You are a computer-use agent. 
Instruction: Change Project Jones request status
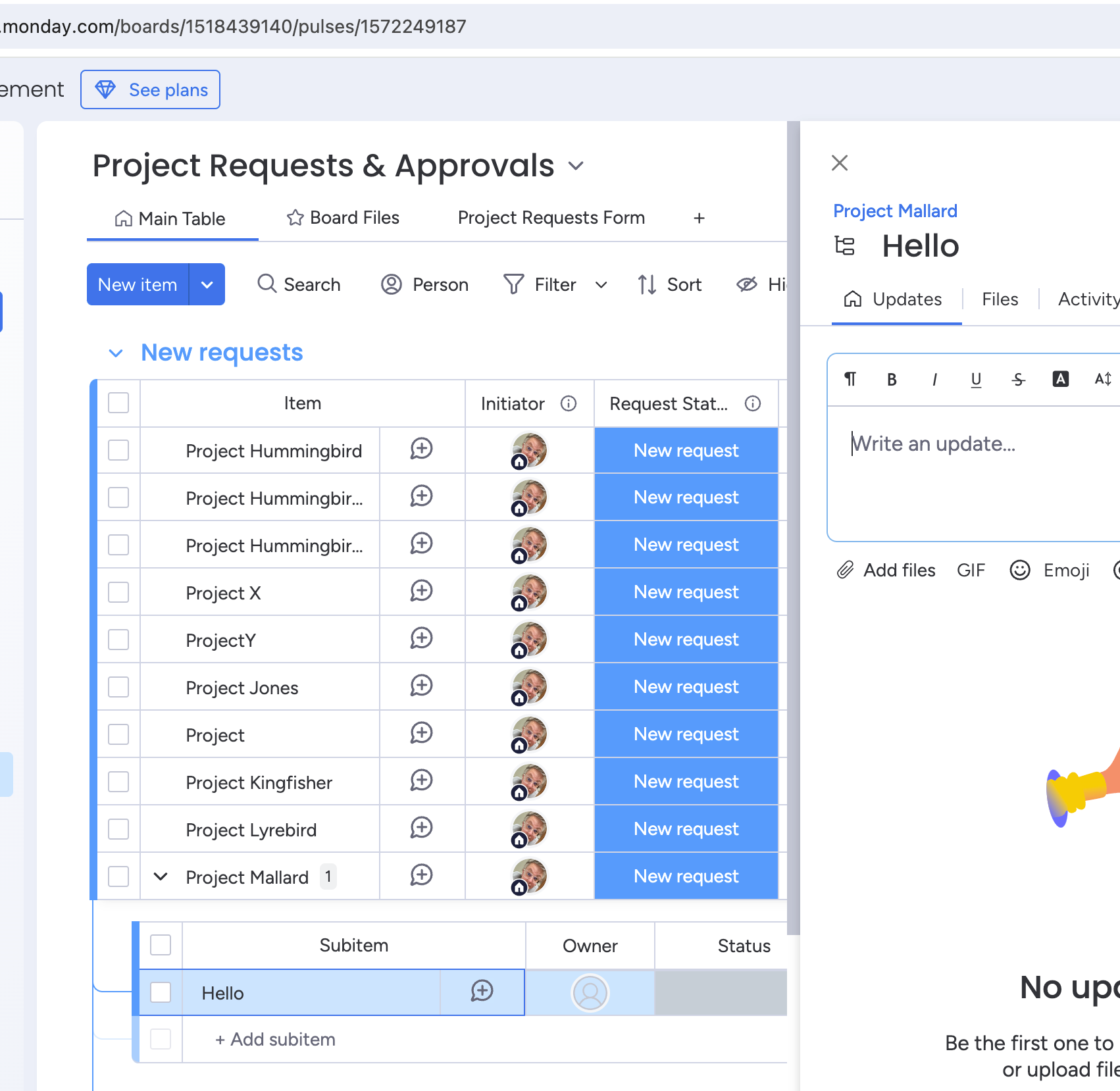point(686,687)
